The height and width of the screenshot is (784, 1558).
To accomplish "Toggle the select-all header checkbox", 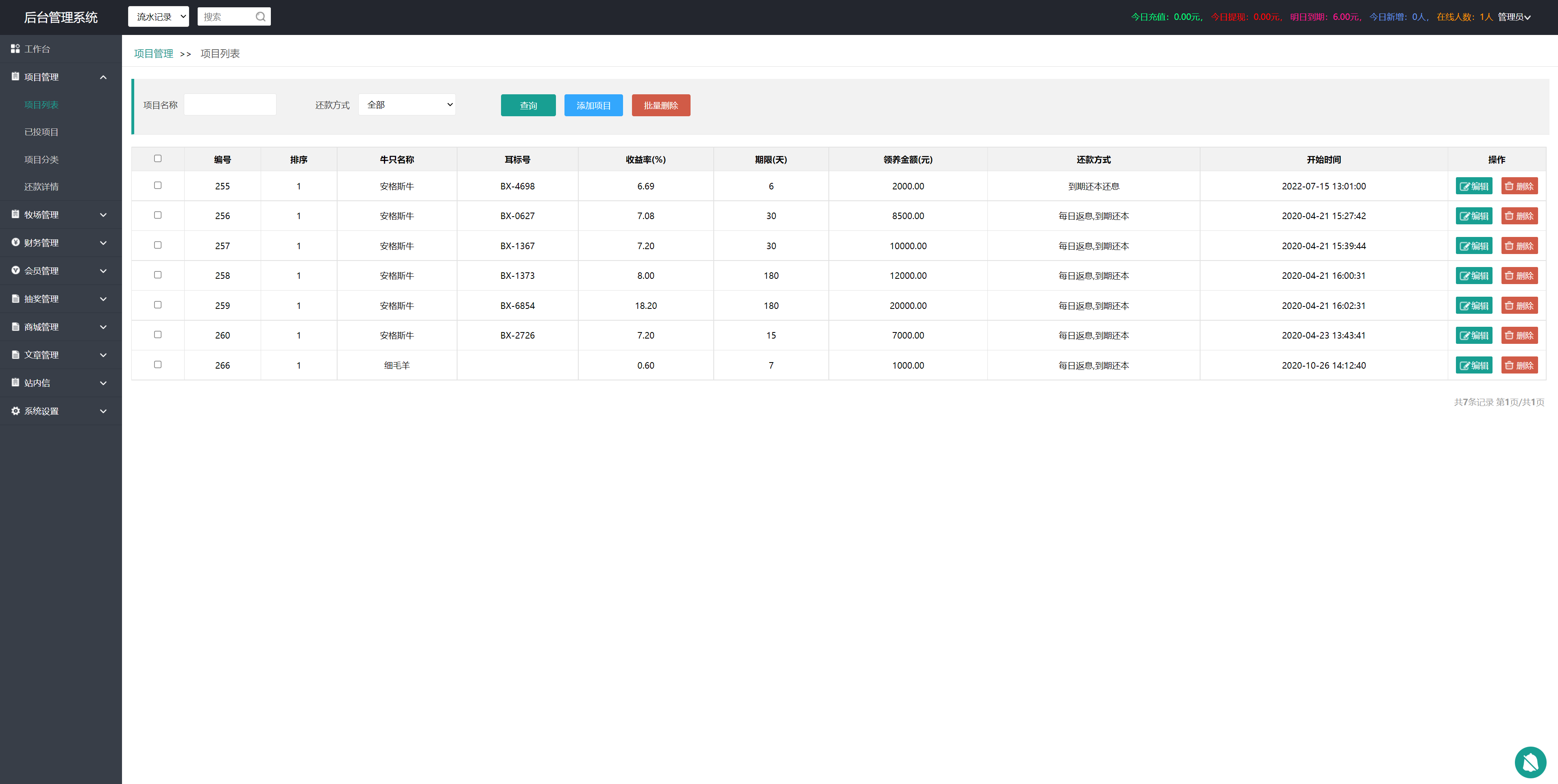I will coord(158,159).
